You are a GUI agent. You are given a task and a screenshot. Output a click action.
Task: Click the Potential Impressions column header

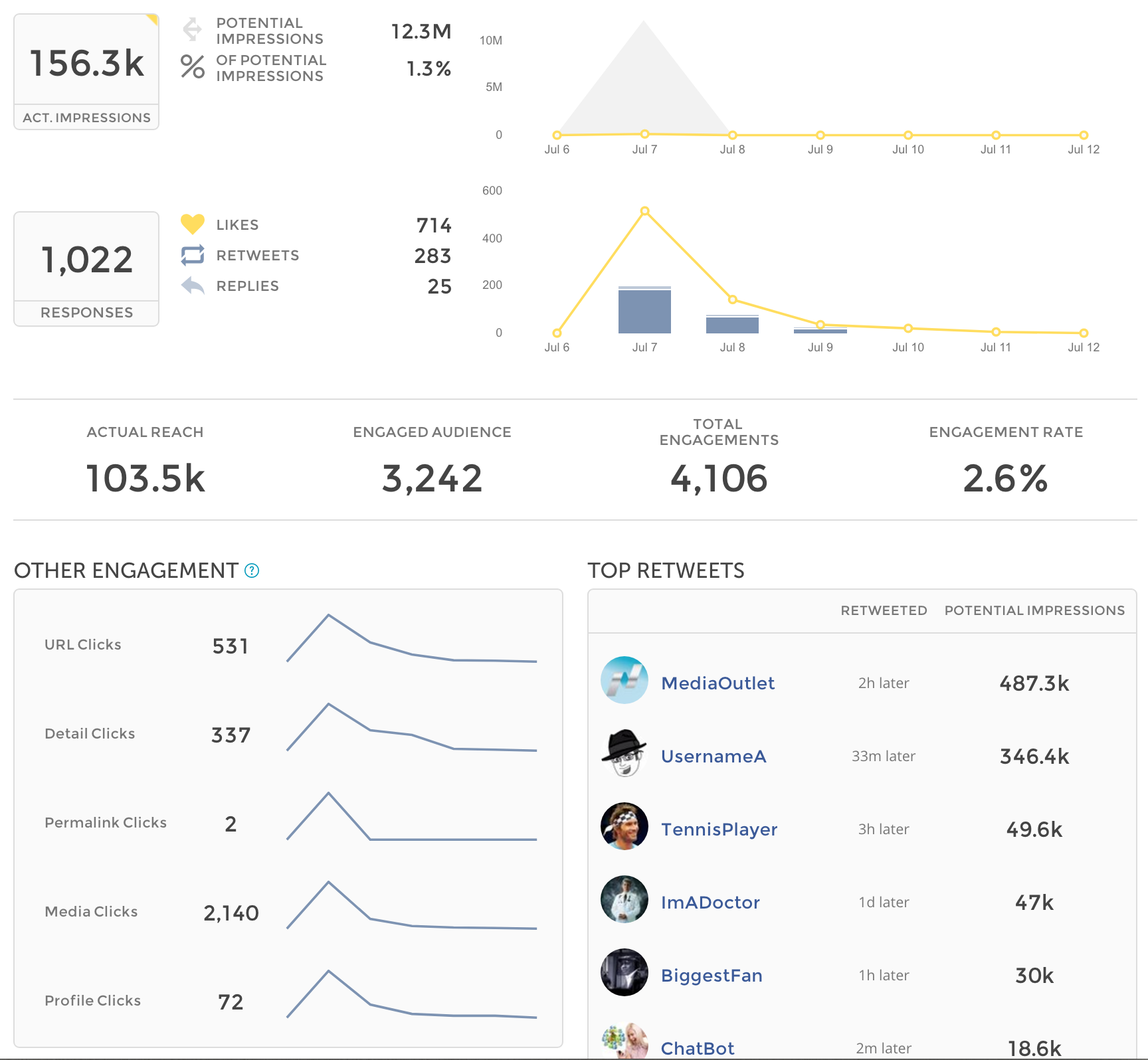coord(1034,610)
